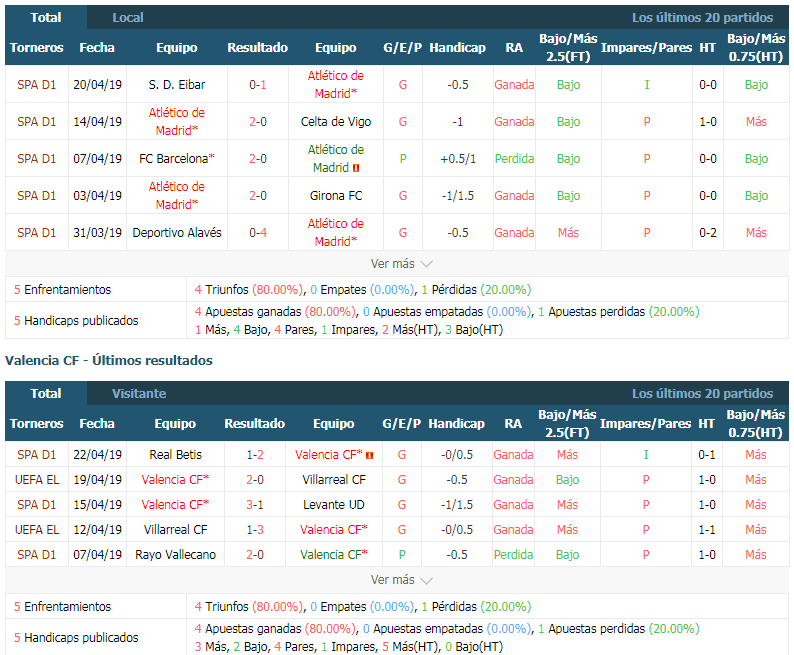Open Girona FC team link
The image size is (794, 655).
point(336,195)
